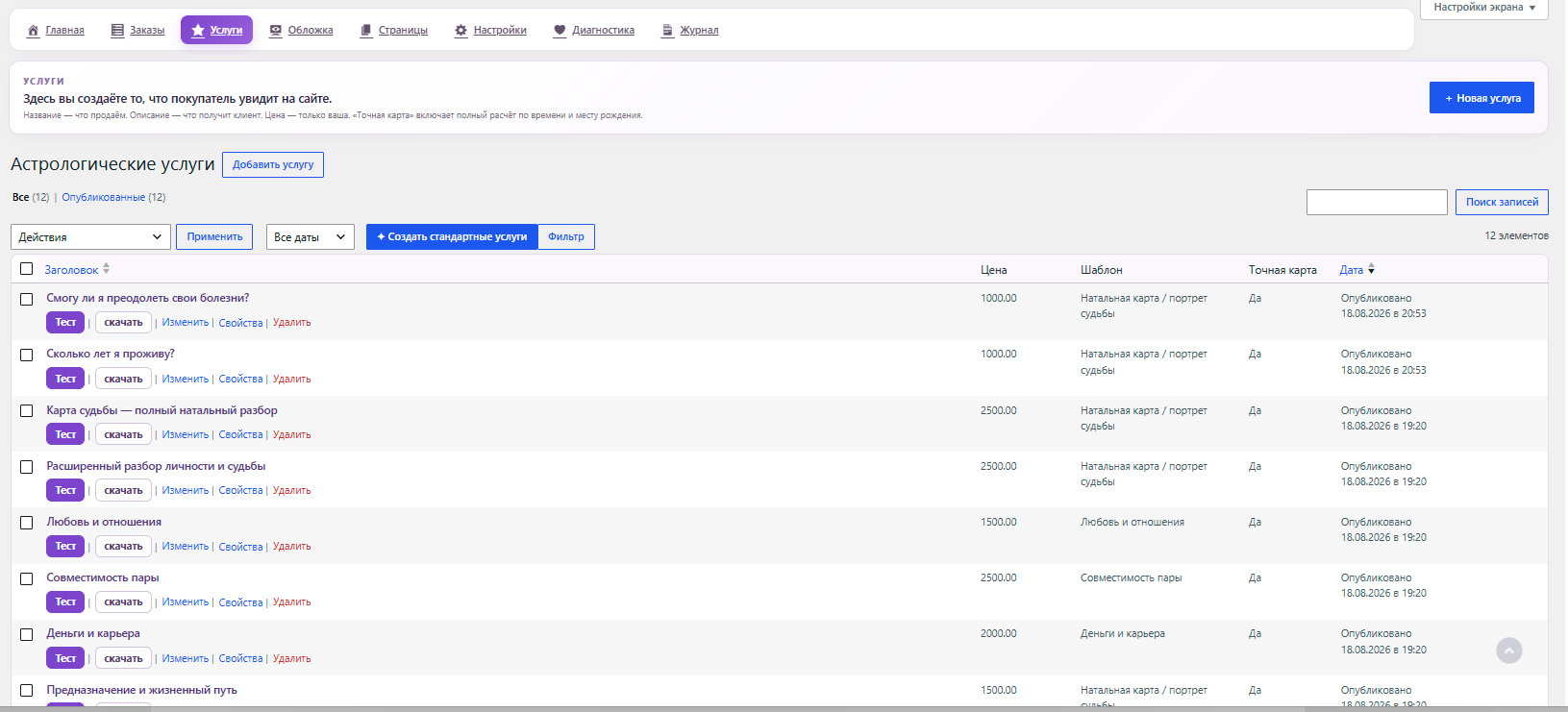The height and width of the screenshot is (712, 1568).
Task: Check the 'Деньги и карьера' row checkbox
Action: tap(27, 634)
